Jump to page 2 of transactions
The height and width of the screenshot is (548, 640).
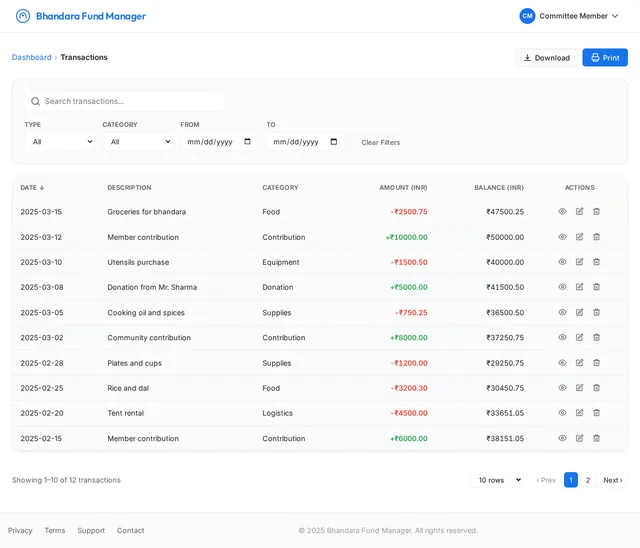(x=588, y=480)
